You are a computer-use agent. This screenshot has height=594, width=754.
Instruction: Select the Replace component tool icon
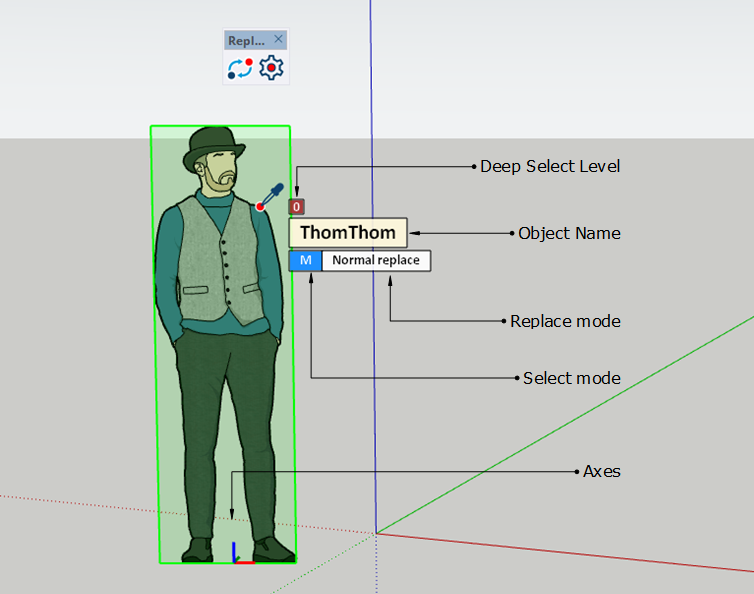pos(240,68)
